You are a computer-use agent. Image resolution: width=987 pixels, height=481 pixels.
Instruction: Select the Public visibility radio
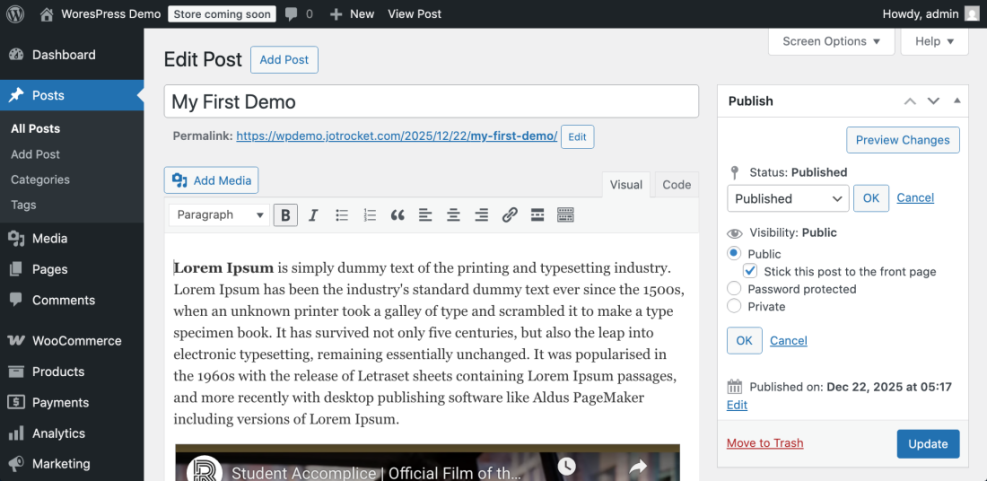click(733, 254)
